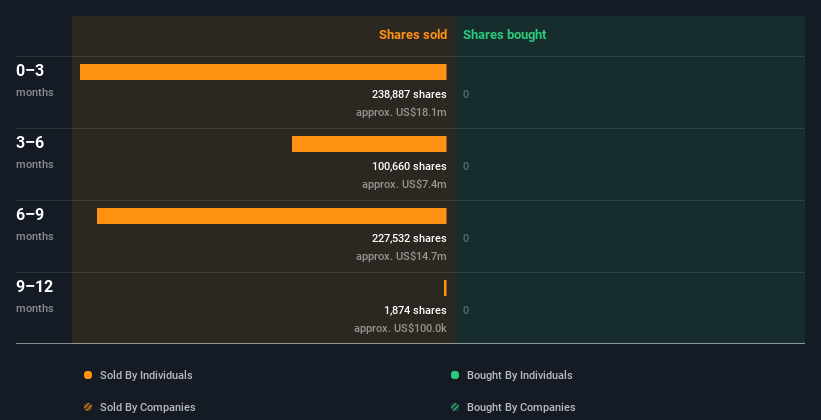
Task: Click the 6–9 months row label
Action: click(x=35, y=224)
